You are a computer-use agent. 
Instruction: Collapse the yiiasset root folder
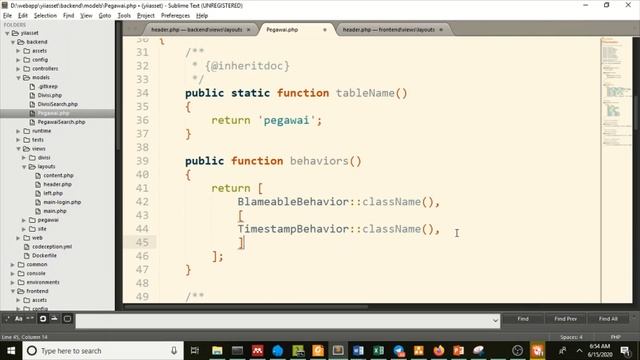click(x=7, y=33)
